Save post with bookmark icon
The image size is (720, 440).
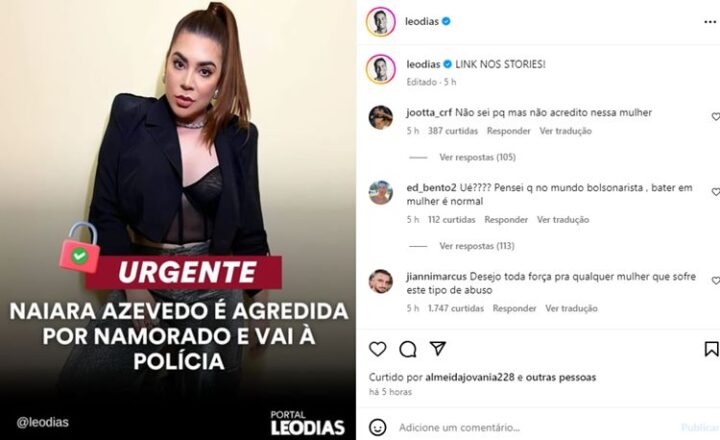[x=711, y=349]
